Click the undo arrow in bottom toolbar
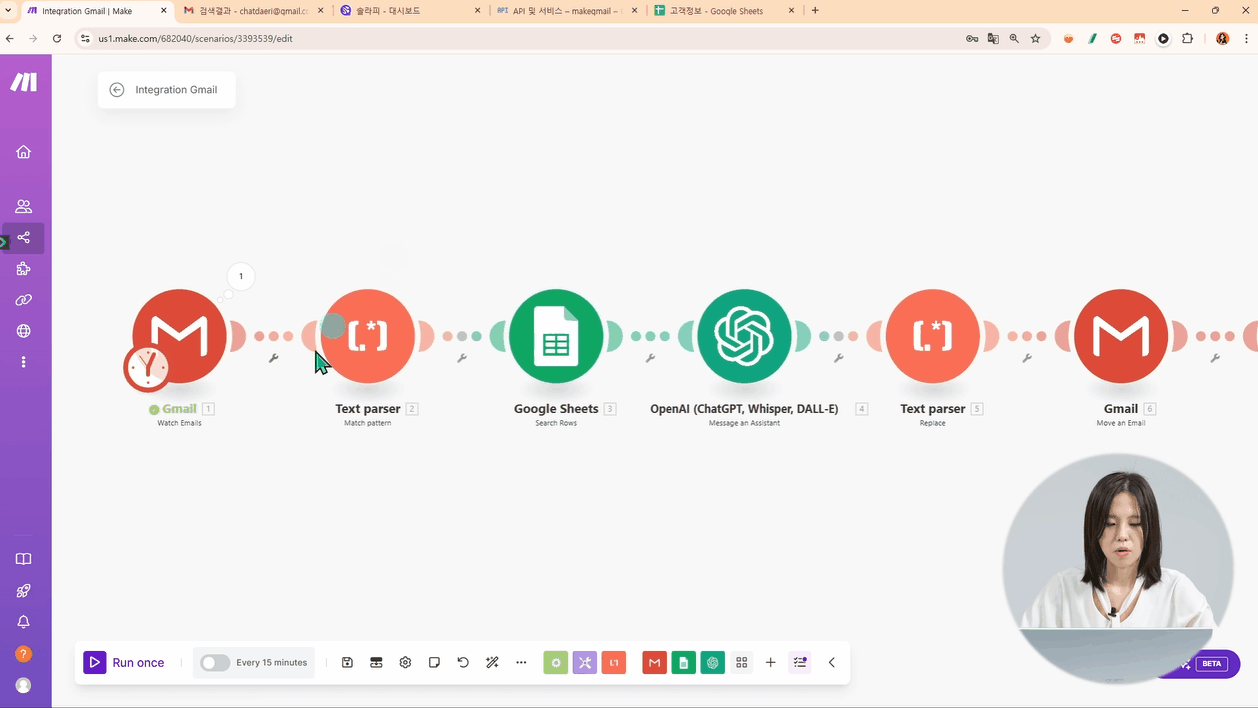This screenshot has width=1258, height=708. (x=463, y=662)
